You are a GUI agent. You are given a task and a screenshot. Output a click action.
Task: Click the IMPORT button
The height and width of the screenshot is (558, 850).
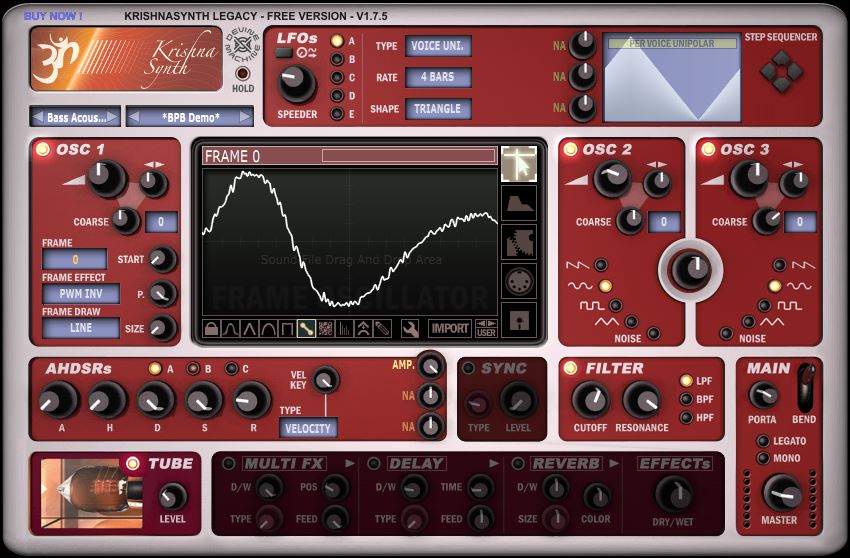point(449,328)
